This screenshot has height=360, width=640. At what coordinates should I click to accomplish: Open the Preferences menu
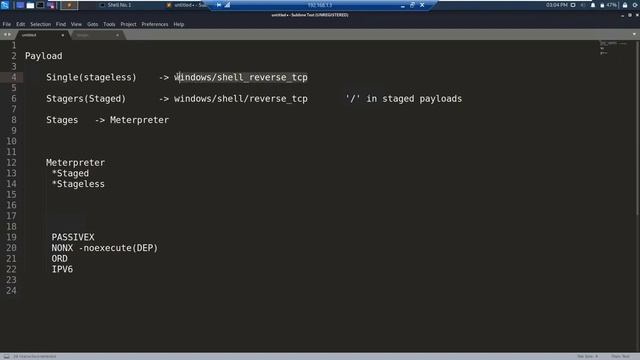pos(155,24)
